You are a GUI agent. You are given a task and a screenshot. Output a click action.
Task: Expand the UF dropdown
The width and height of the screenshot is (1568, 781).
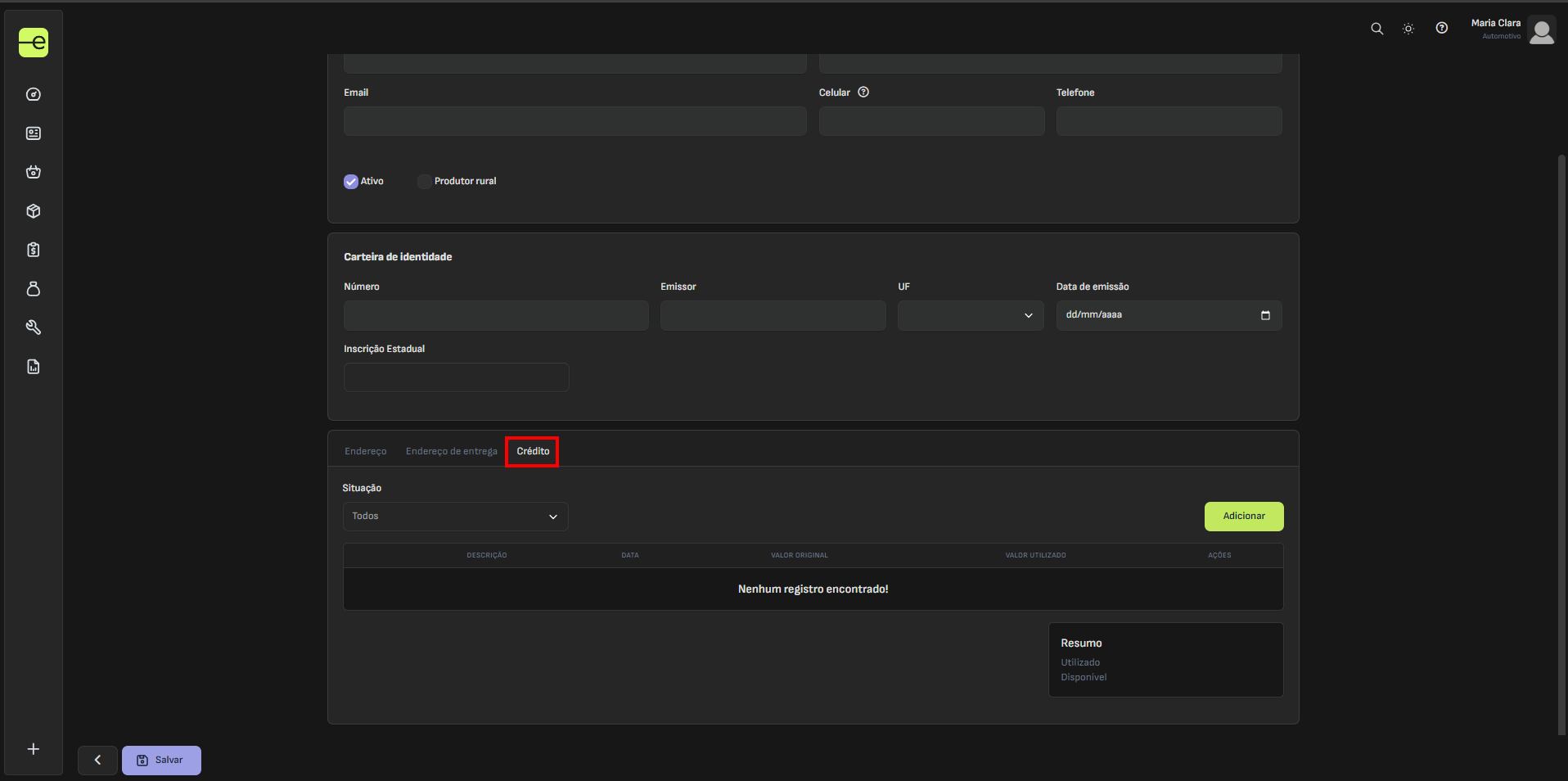point(970,315)
